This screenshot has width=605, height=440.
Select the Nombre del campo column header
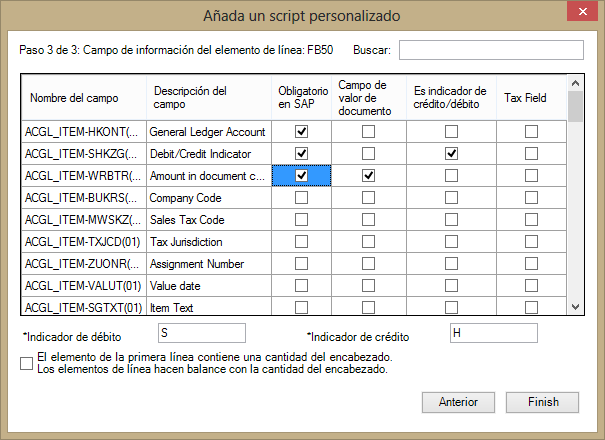coord(84,98)
